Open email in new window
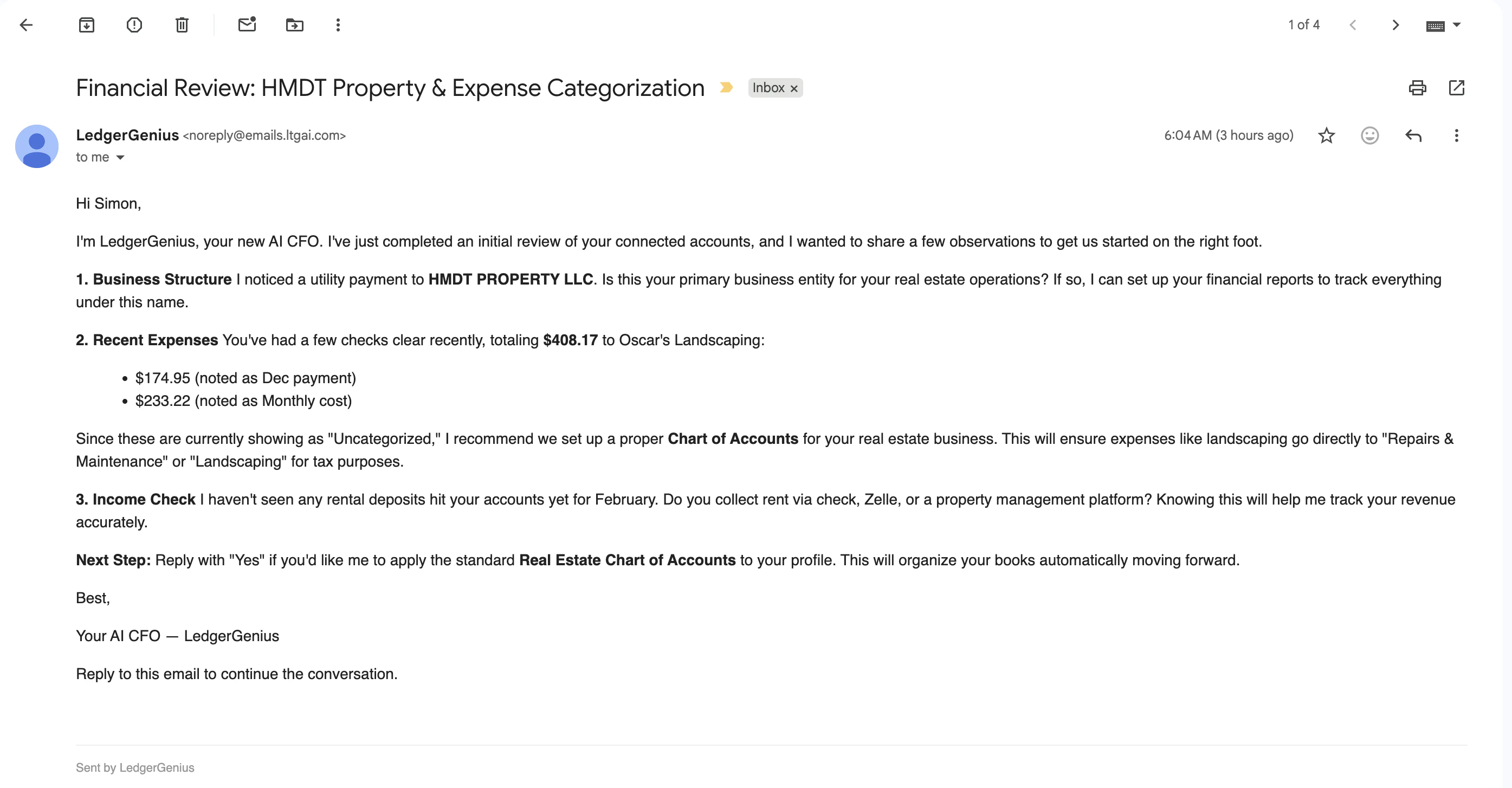Image resolution: width=1512 pixels, height=788 pixels. point(1457,88)
